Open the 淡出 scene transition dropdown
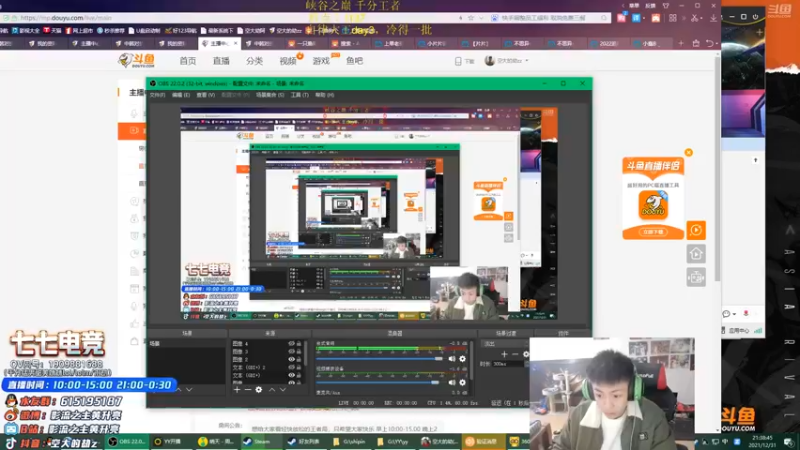 point(505,343)
